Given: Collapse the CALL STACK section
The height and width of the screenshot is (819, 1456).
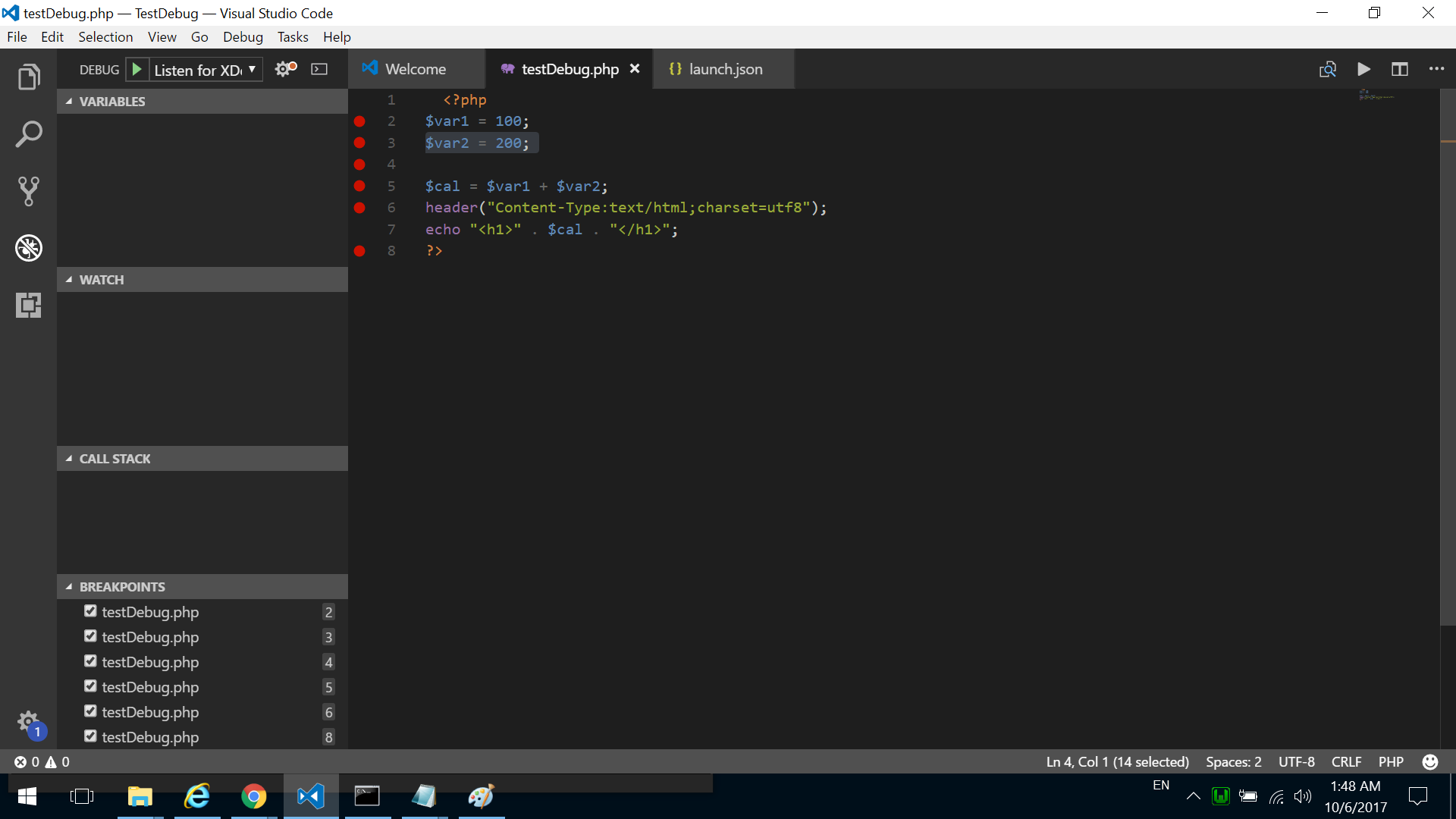Looking at the screenshot, I should (x=202, y=459).
